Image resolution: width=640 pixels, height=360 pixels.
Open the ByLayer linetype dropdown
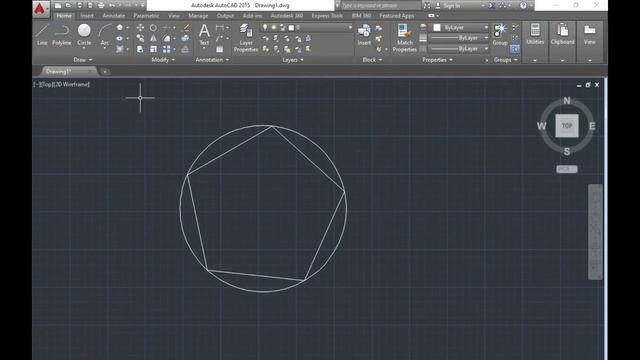(x=460, y=49)
